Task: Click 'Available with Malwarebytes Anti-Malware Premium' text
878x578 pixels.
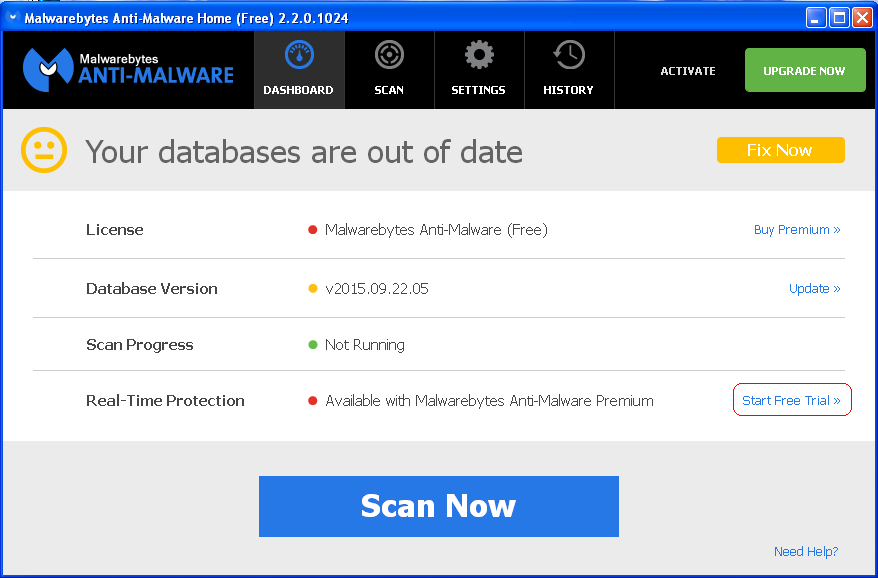Action: pos(489,400)
